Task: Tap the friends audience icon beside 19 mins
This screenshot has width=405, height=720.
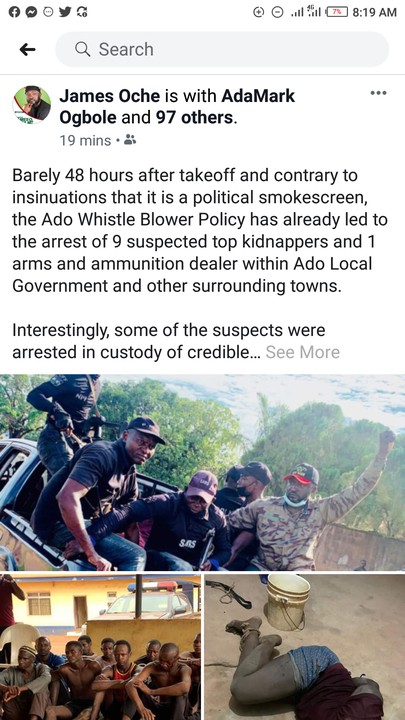Action: (x=130, y=140)
